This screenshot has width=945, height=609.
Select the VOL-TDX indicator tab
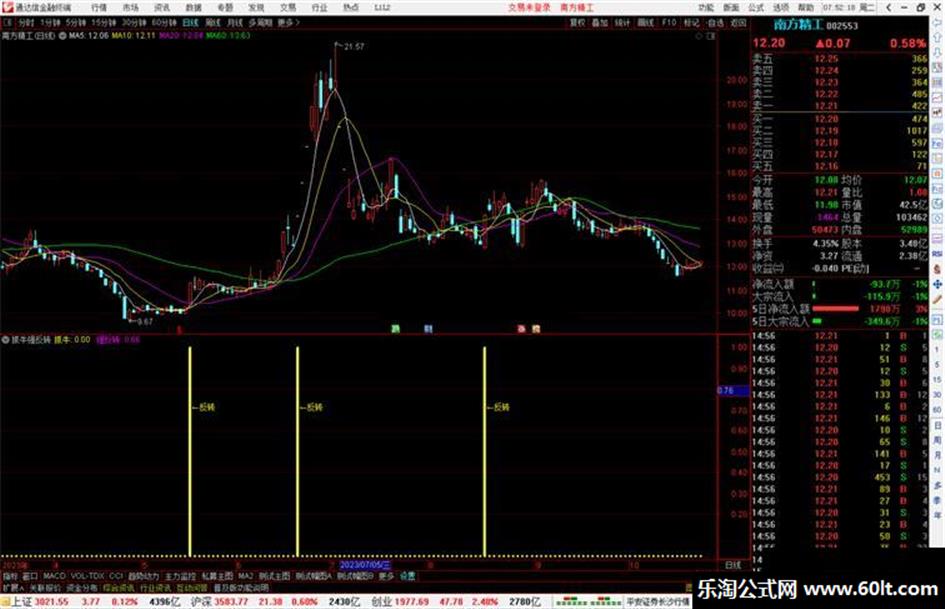click(x=88, y=576)
